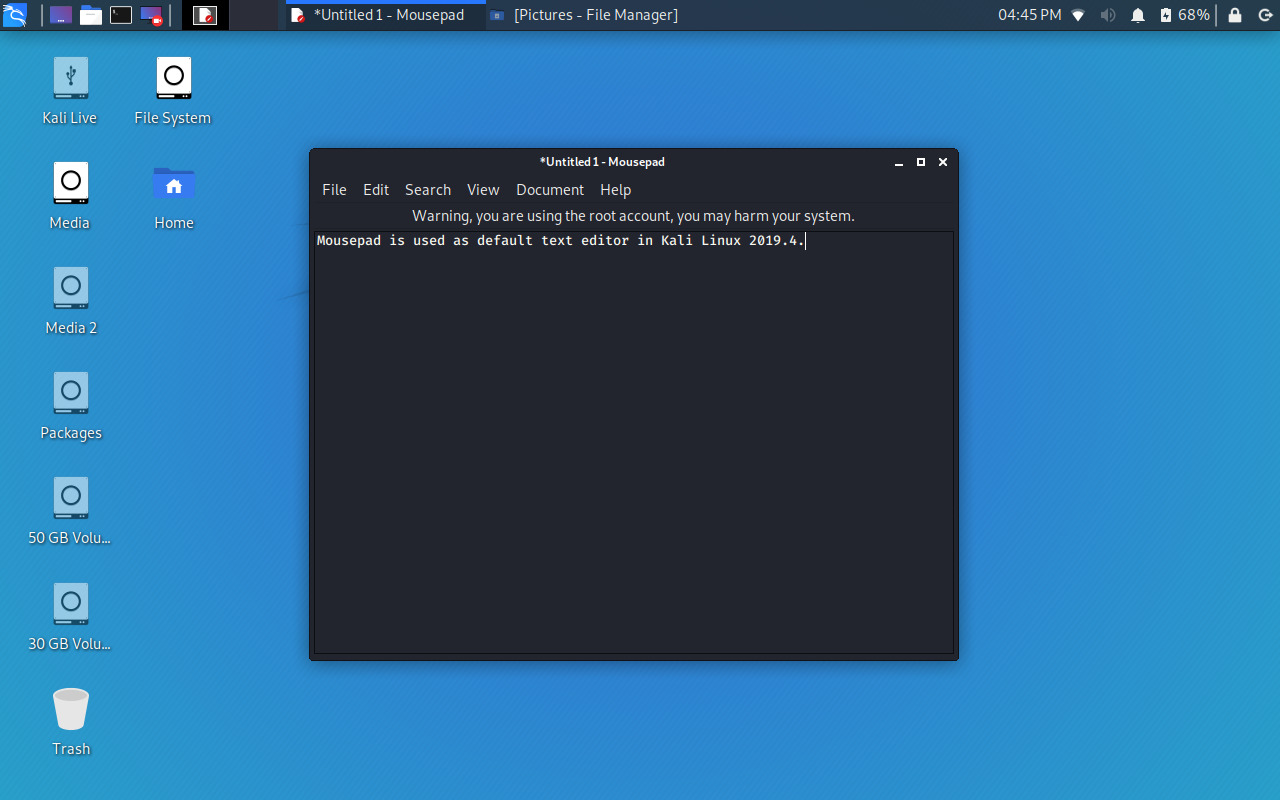The width and height of the screenshot is (1280, 800).
Task: Open the file manager from the taskbar
Action: point(90,15)
